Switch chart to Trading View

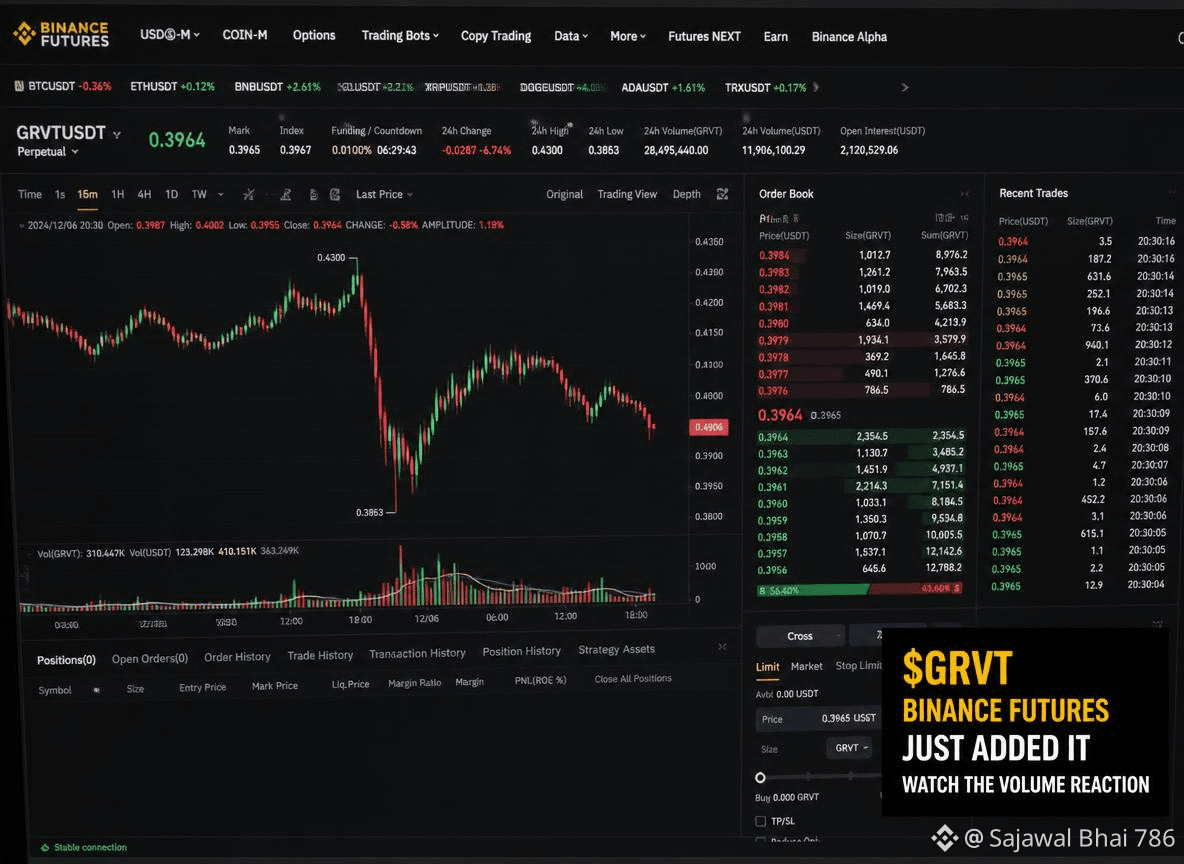[627, 194]
